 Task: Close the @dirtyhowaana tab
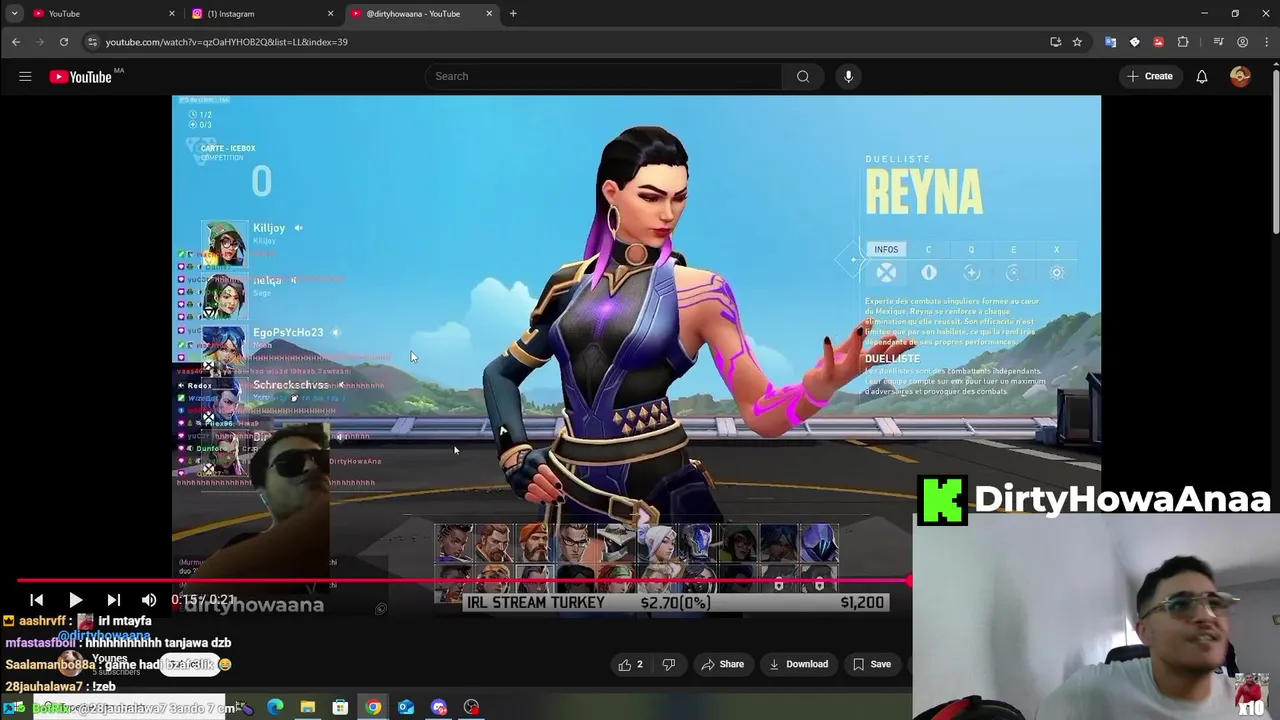coord(489,14)
